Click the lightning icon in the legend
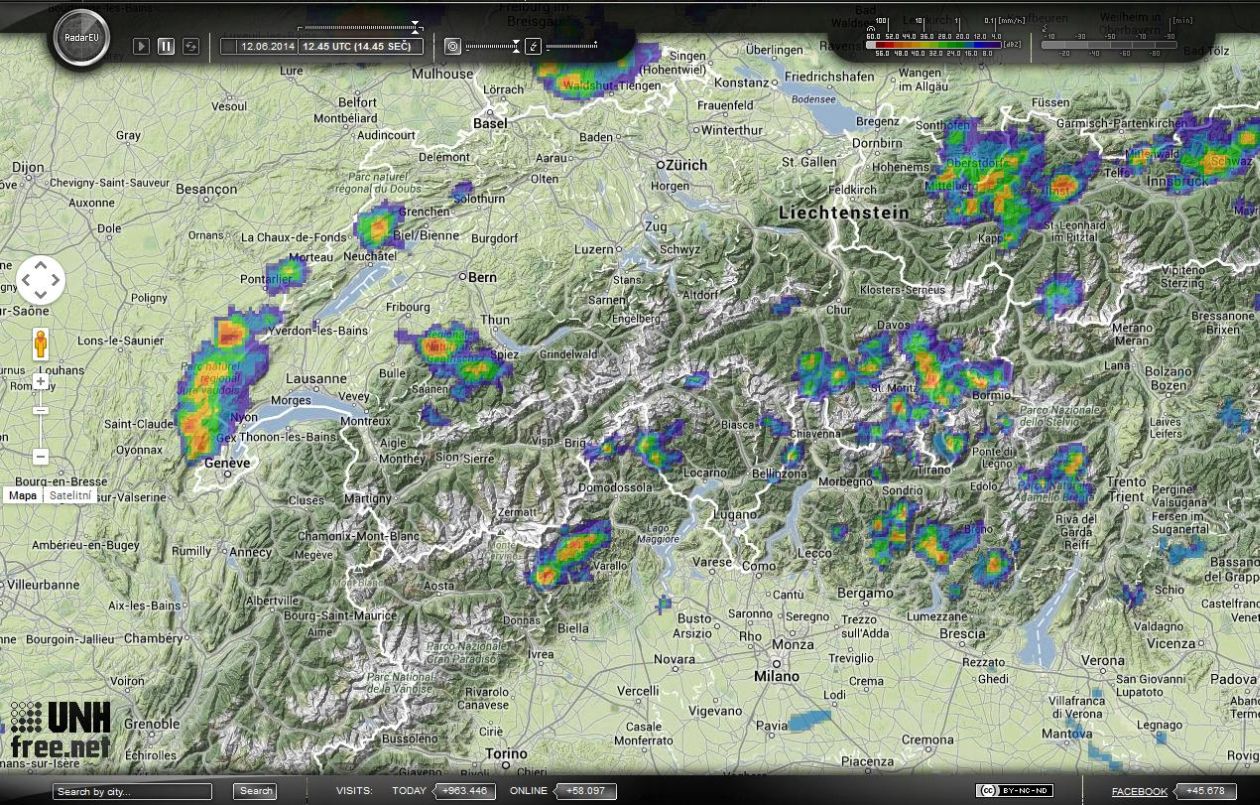 1045,29
